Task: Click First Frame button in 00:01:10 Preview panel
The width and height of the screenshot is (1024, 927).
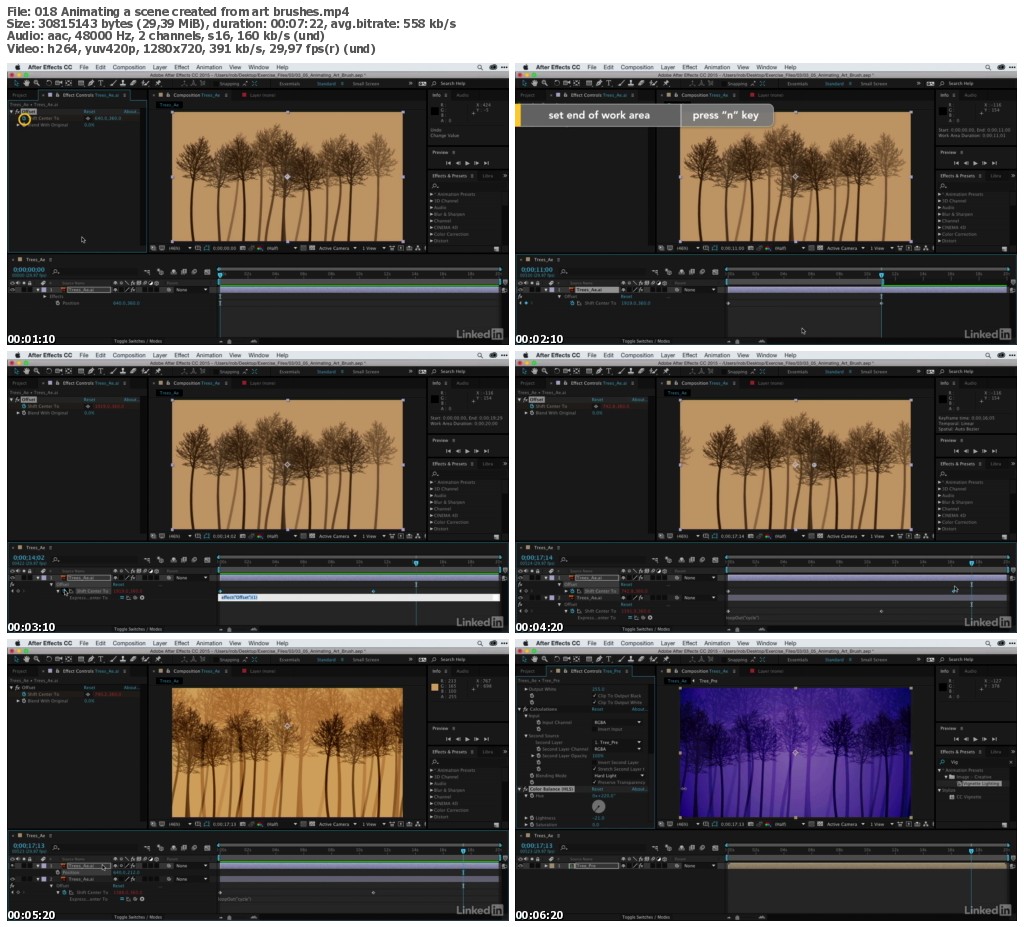Action: click(x=448, y=163)
